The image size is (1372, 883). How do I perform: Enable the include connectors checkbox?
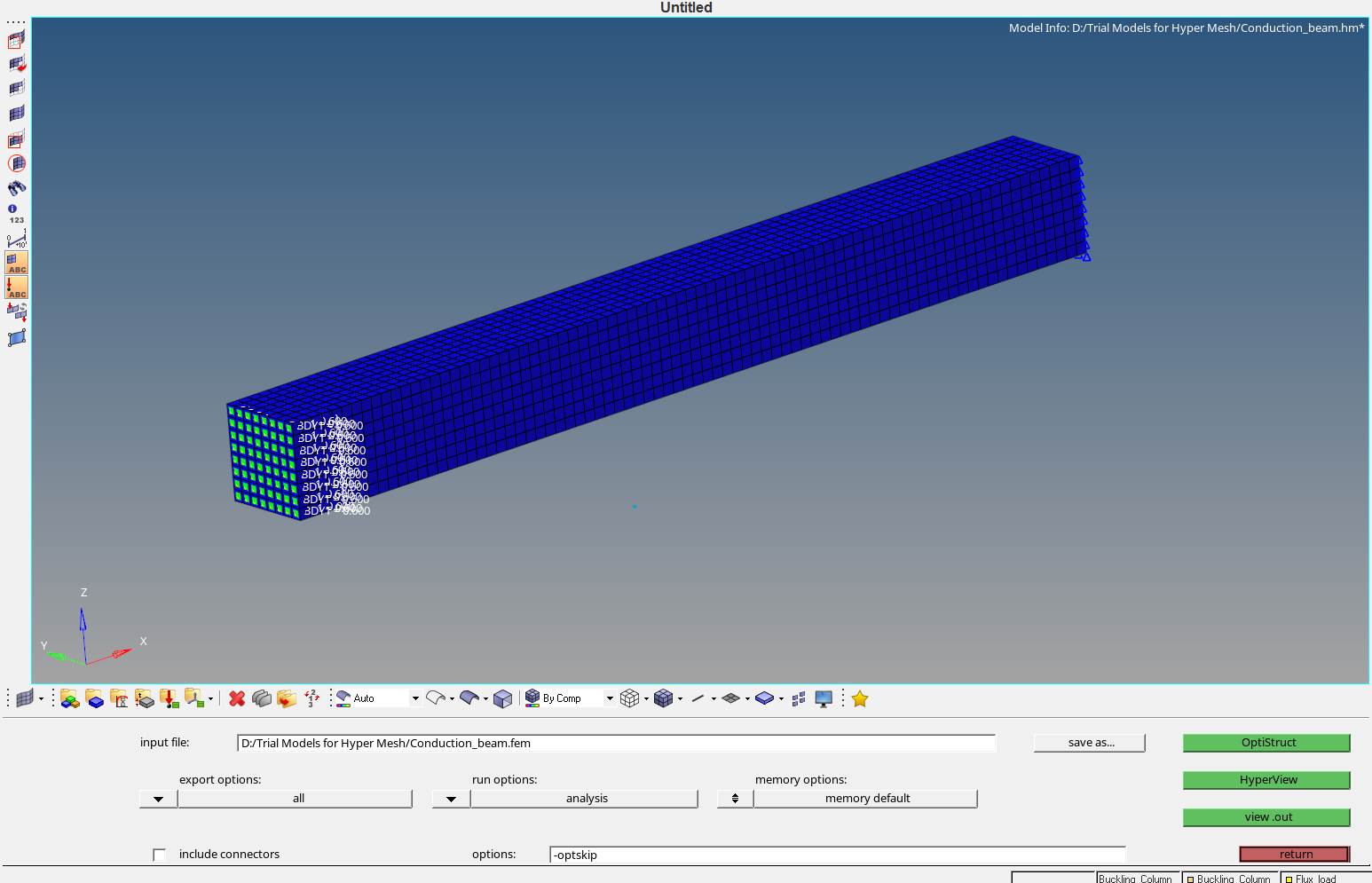coord(160,855)
